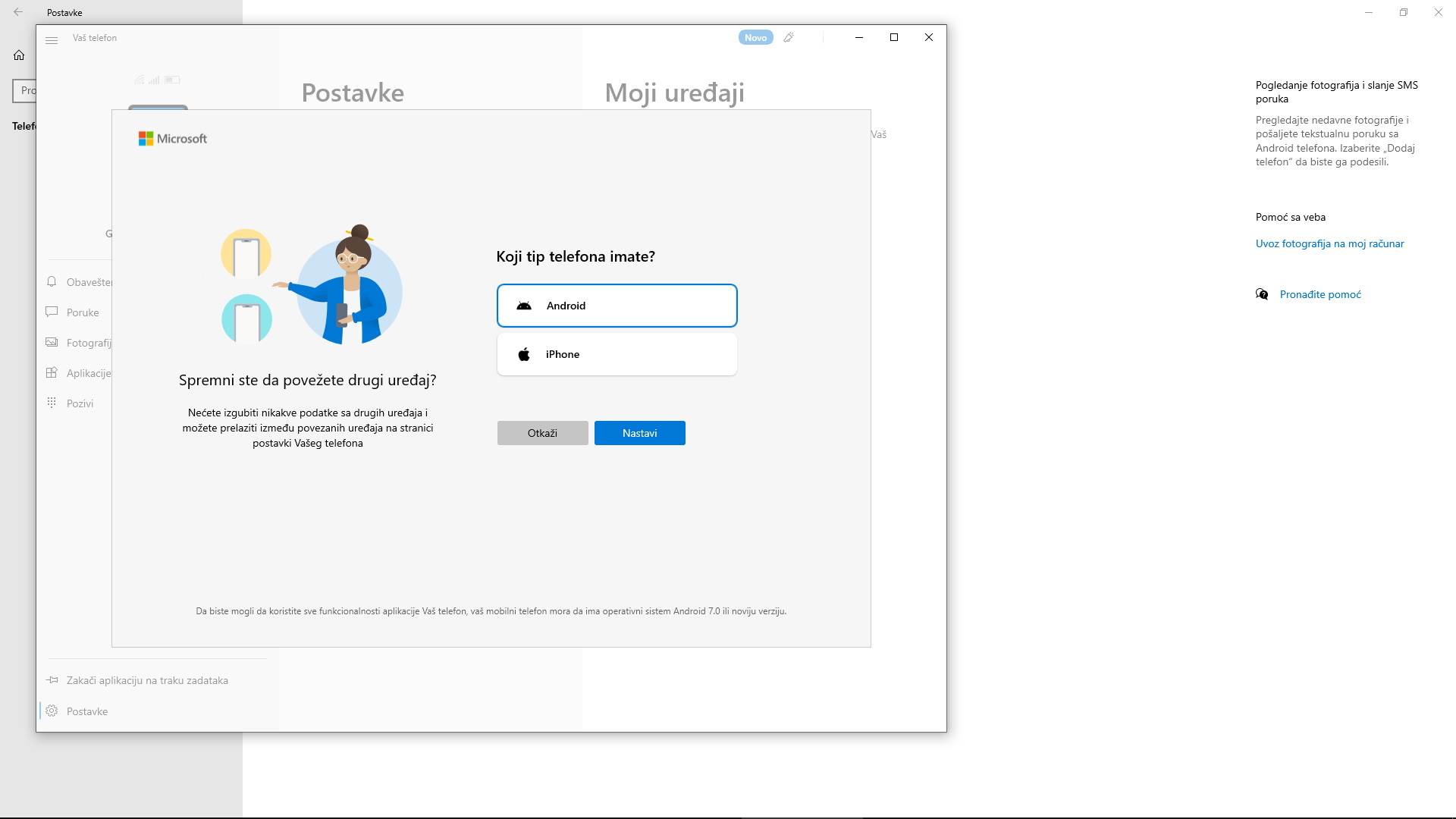Open Pozivi with the dialpad icon
1456x819 pixels.
[x=52, y=403]
